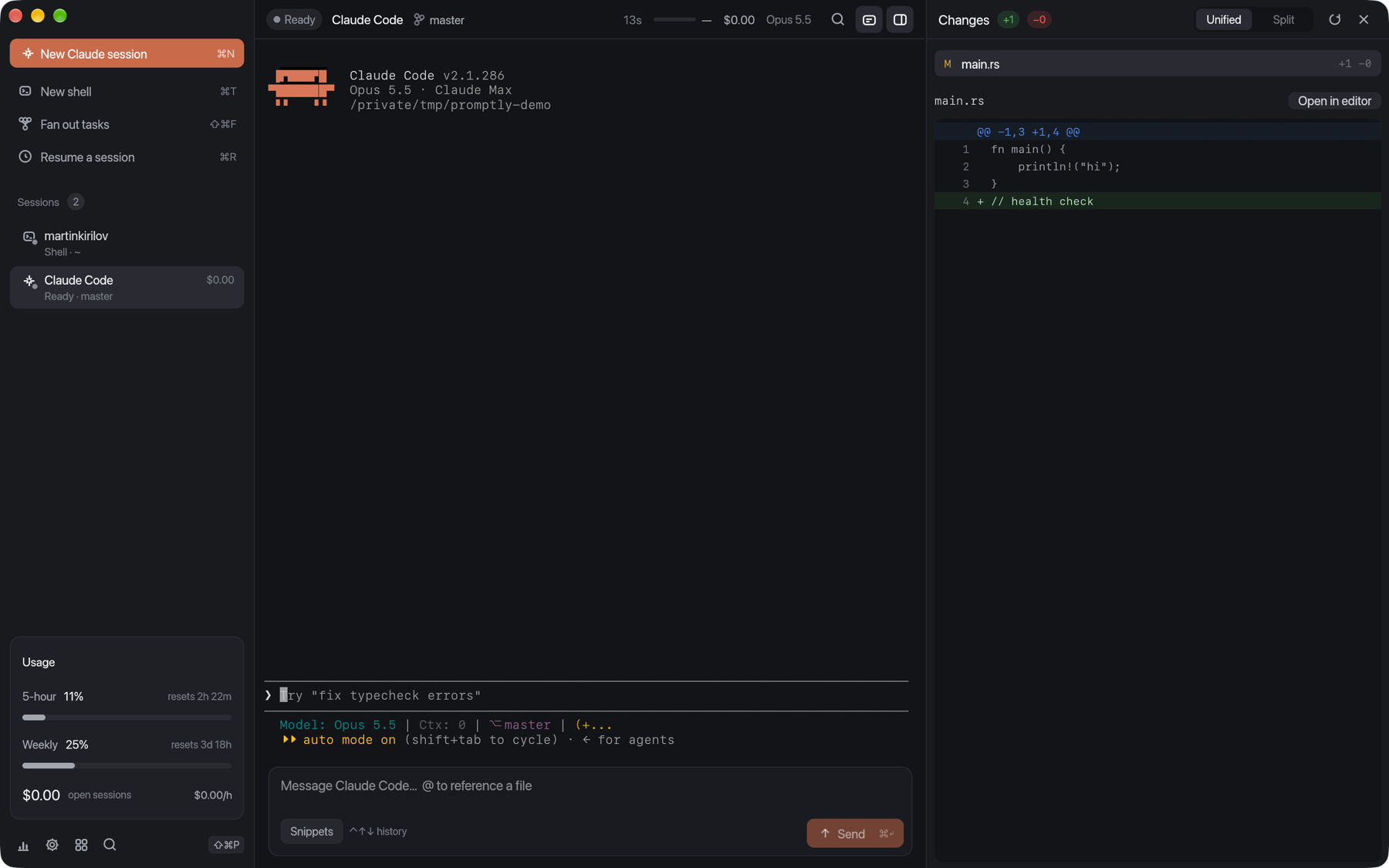Open the Snippets menu

[x=312, y=831]
